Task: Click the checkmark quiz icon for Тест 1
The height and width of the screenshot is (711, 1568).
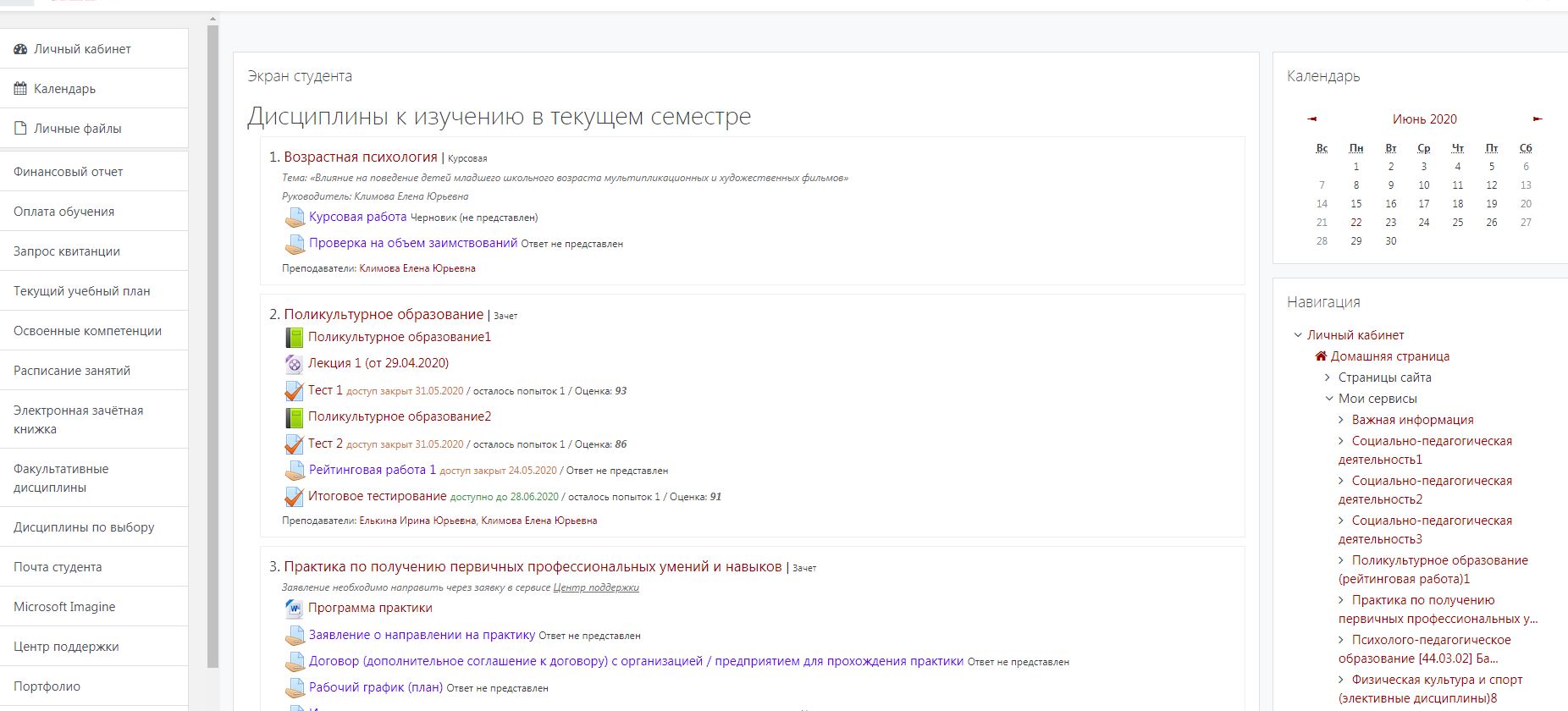Action: (x=294, y=391)
